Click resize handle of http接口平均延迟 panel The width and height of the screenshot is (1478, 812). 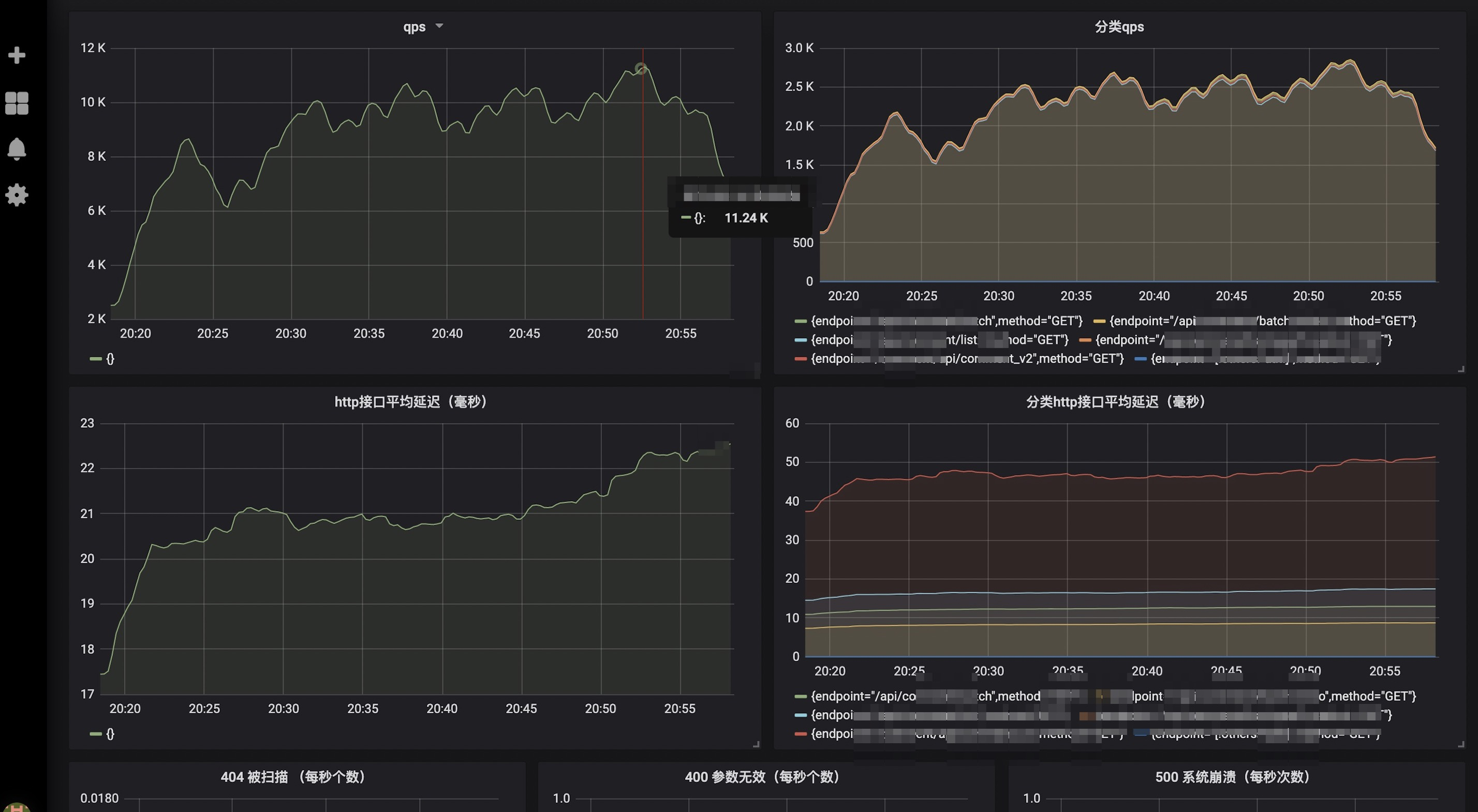pos(756,744)
